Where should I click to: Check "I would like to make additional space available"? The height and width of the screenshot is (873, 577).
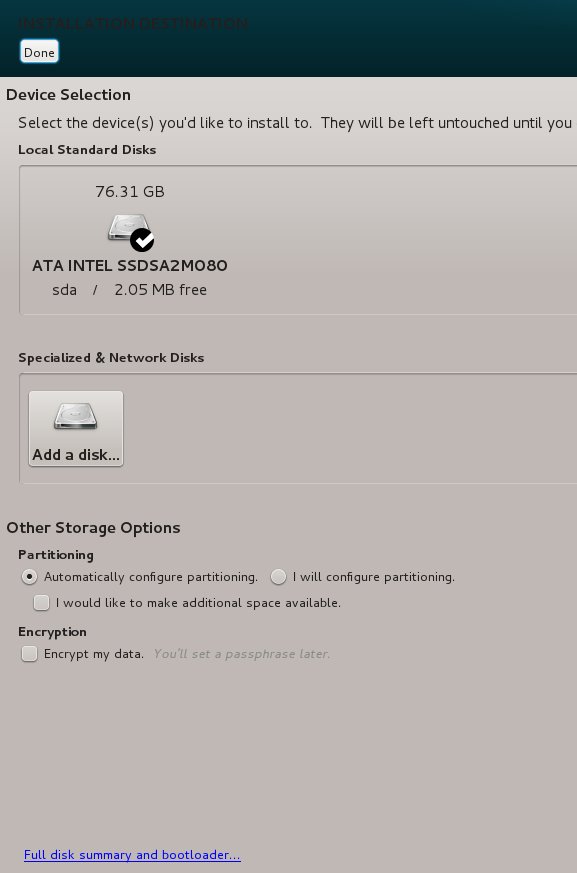pos(41,602)
